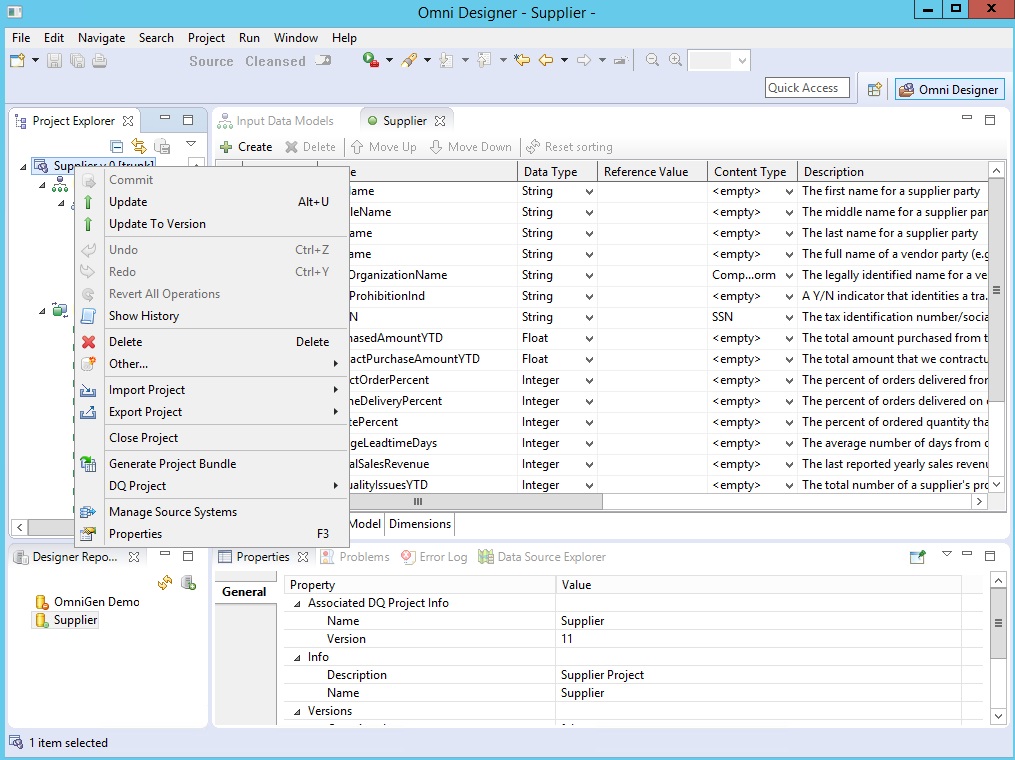Click the Zoom In magnifier icon
The height and width of the screenshot is (760, 1015).
pos(675,60)
